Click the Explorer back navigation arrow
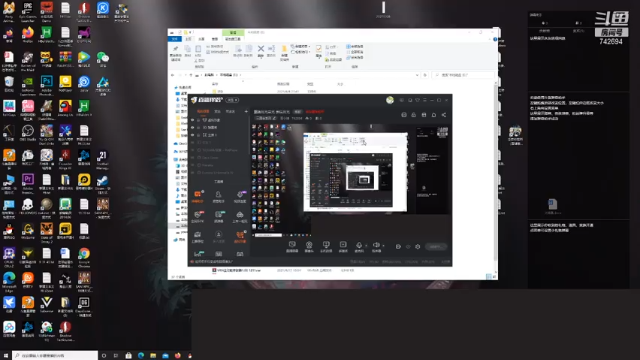This screenshot has height=360, width=640. pos(173,75)
